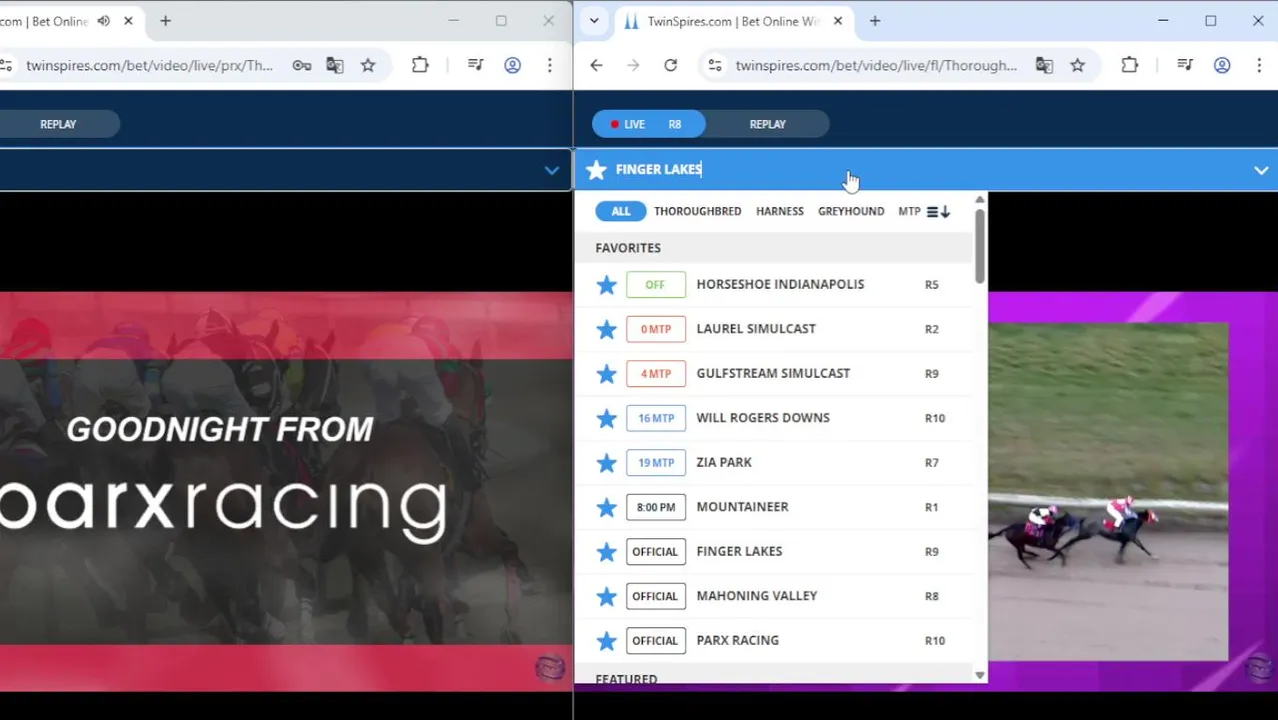Toggle favorite star in Finger Lakes list row

pyautogui.click(x=606, y=552)
